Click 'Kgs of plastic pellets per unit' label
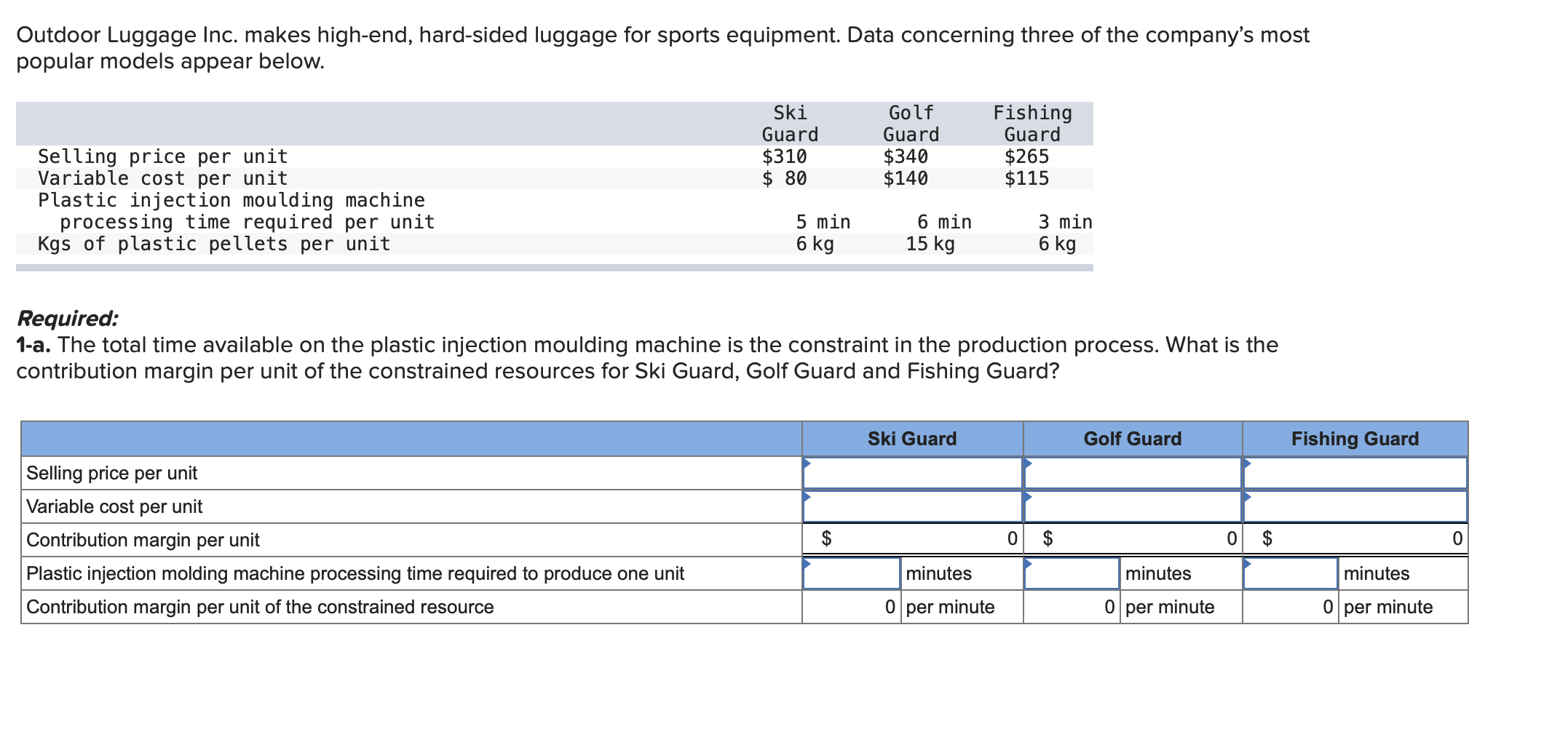 click(214, 244)
